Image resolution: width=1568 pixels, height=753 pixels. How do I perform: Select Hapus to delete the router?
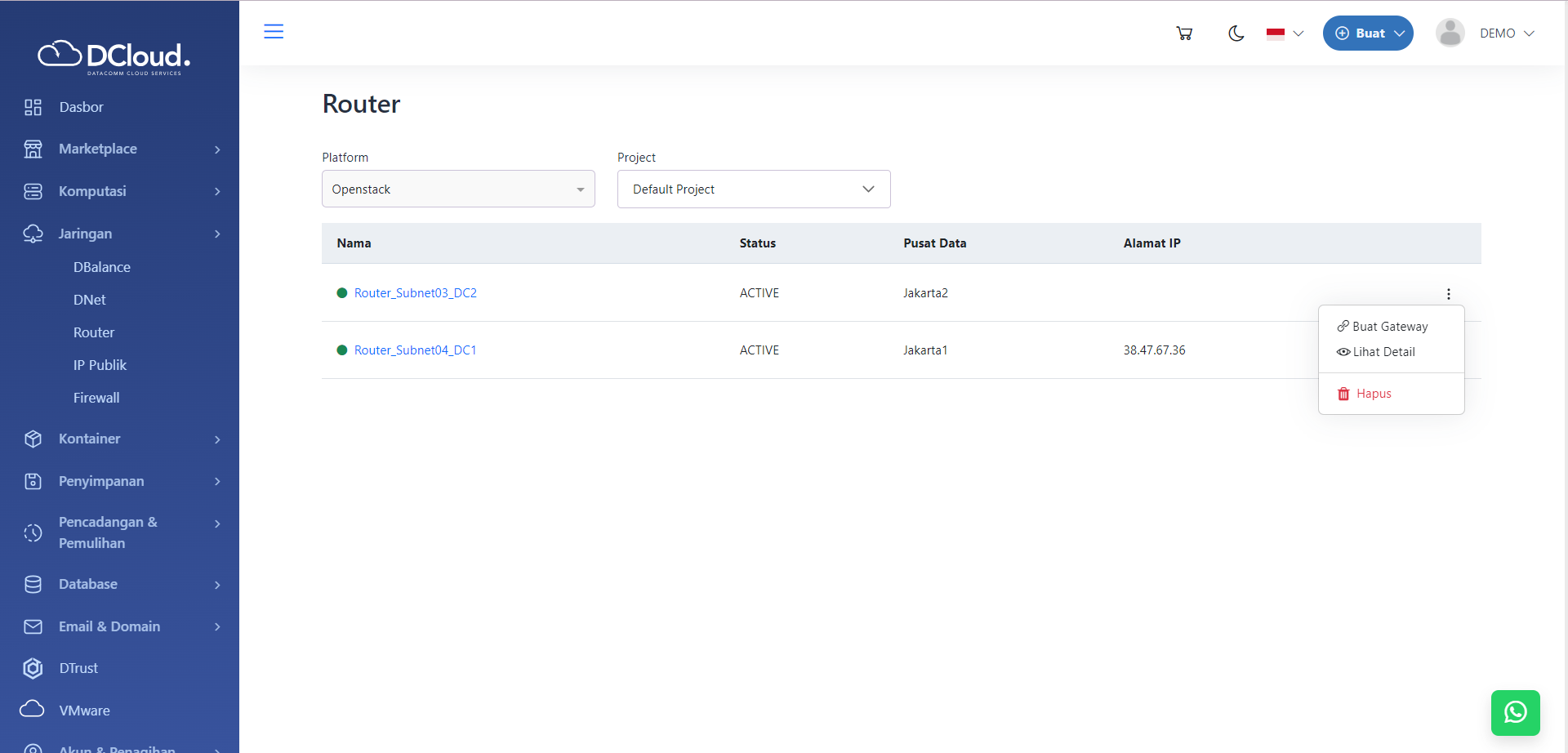click(1373, 394)
